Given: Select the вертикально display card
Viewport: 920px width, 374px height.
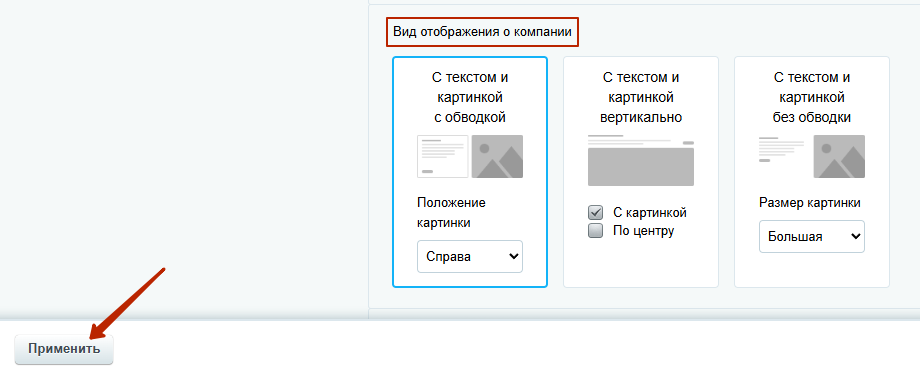Looking at the screenshot, I should [x=641, y=172].
